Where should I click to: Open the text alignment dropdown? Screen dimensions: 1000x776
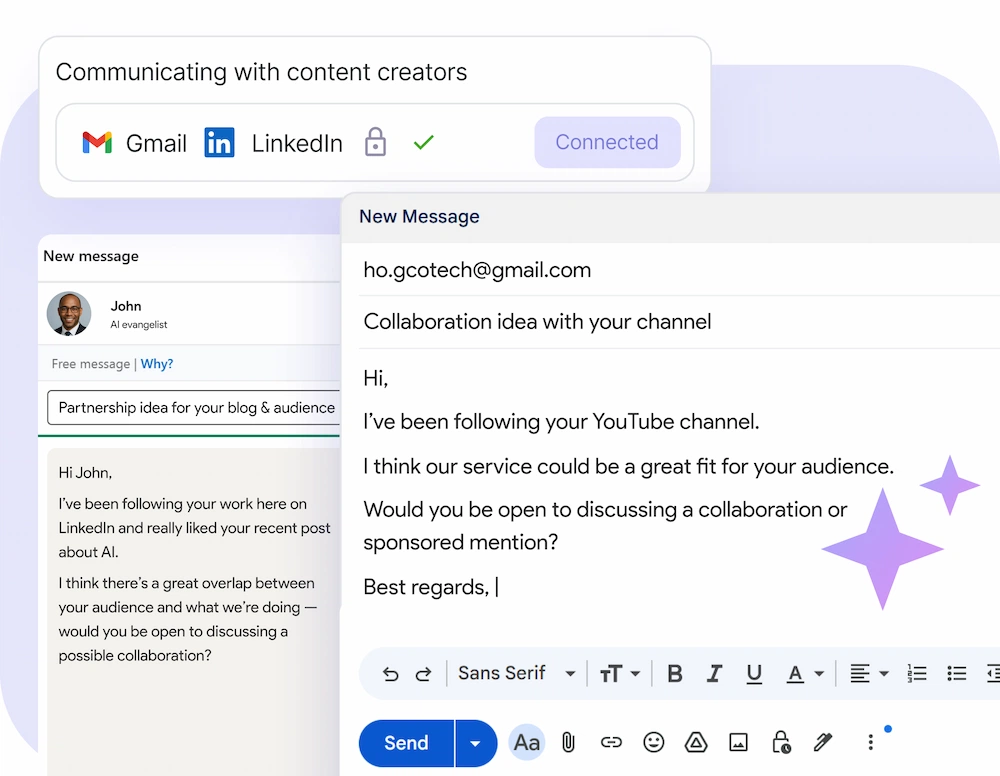tap(869, 673)
